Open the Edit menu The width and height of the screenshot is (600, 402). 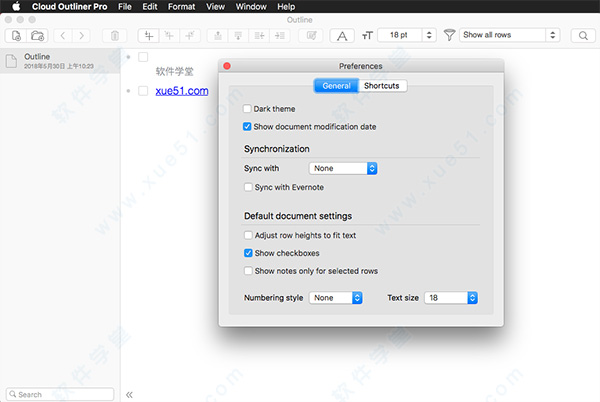pyautogui.click(x=150, y=7)
